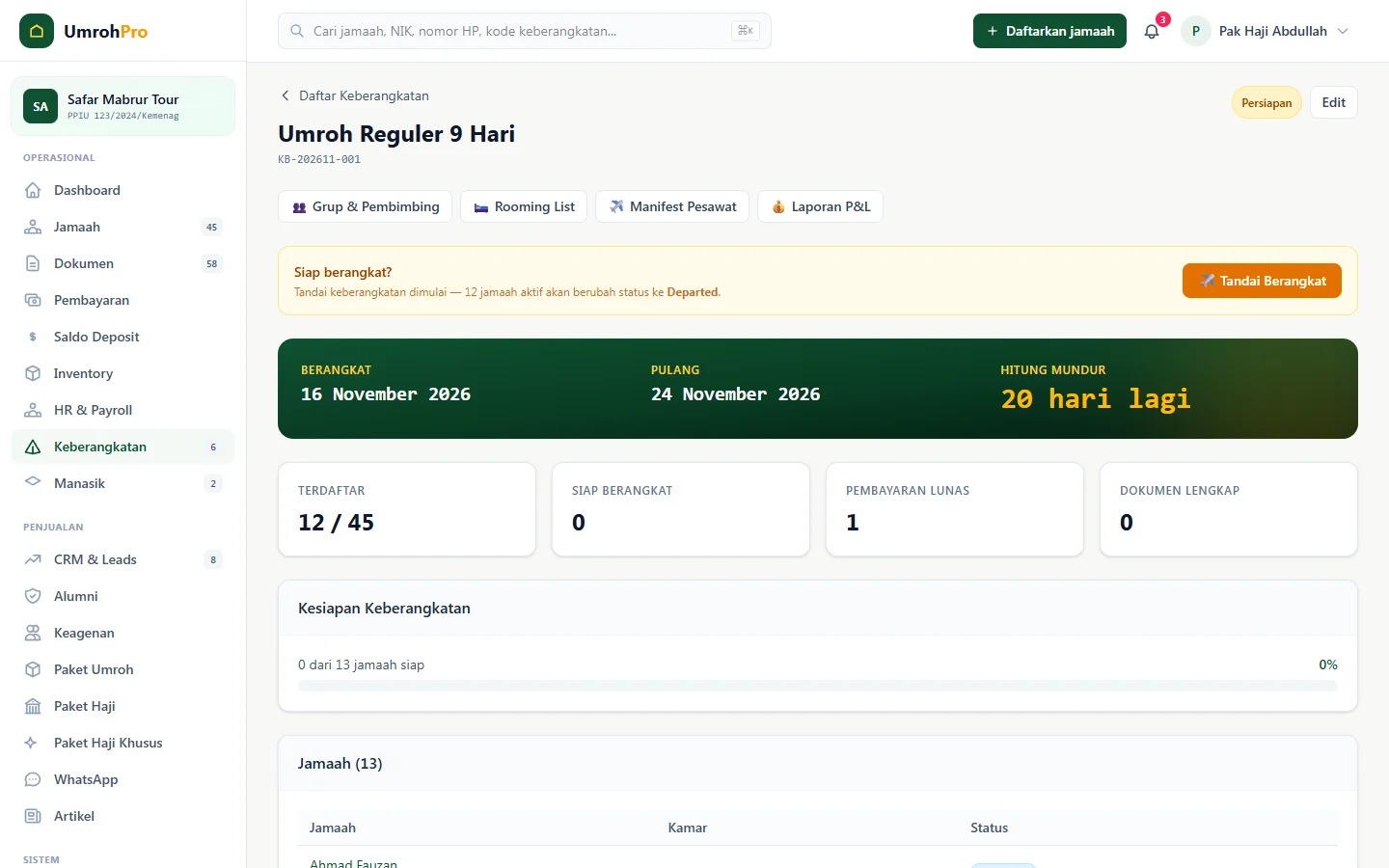Screen dimensions: 1389x868
Task: Click the 'KB-202611-001' departure code
Action: [x=319, y=159]
